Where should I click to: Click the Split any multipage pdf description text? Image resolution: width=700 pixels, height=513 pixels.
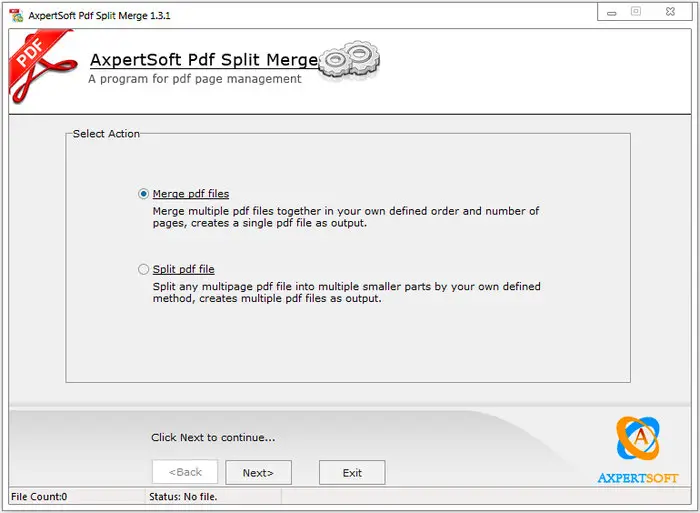346,292
